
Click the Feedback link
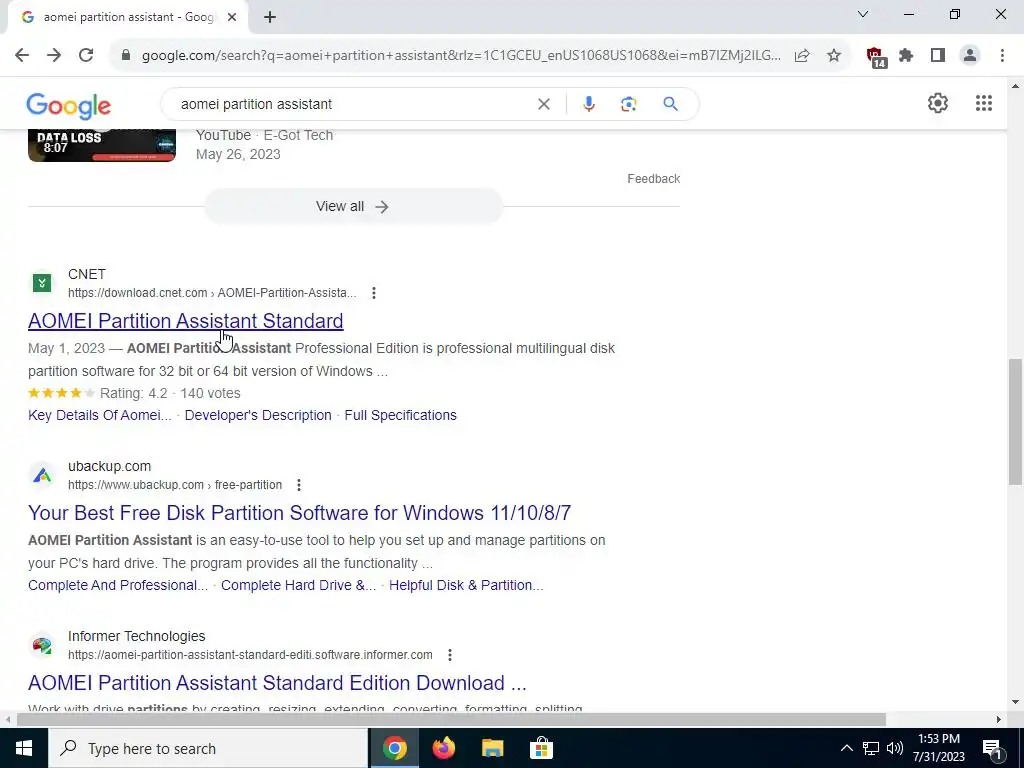[654, 179]
